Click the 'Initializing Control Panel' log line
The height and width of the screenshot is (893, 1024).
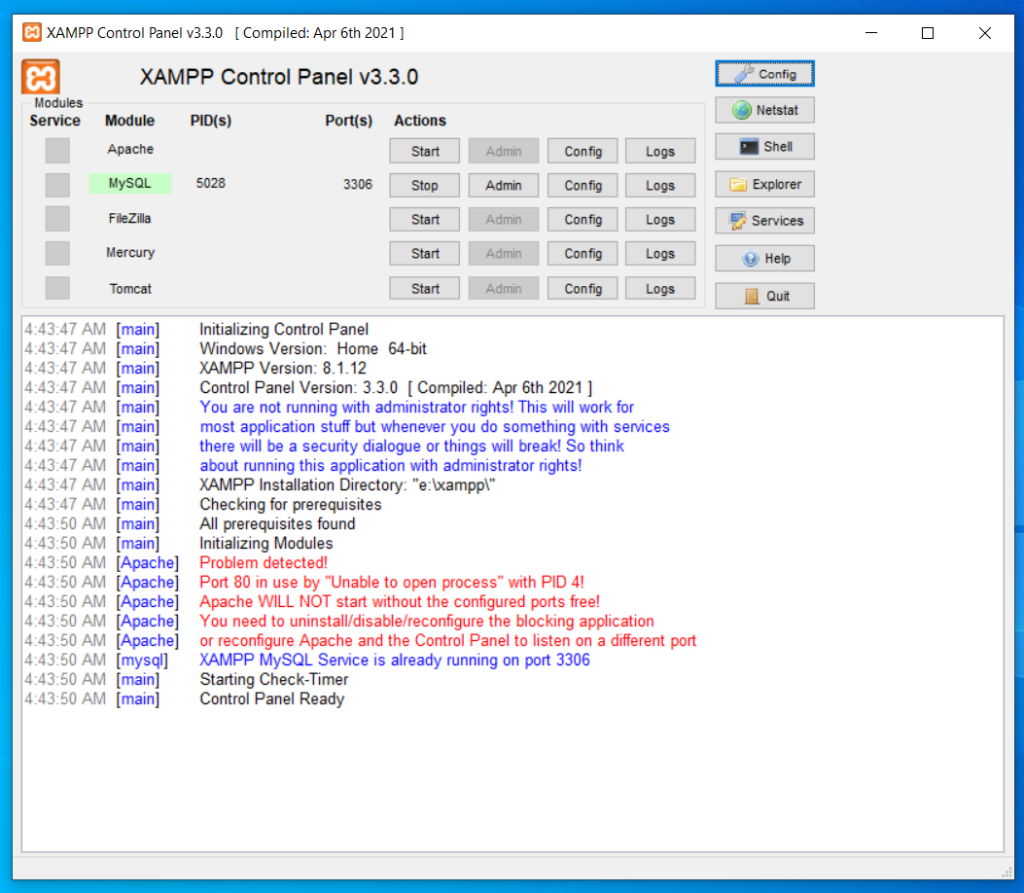284,329
